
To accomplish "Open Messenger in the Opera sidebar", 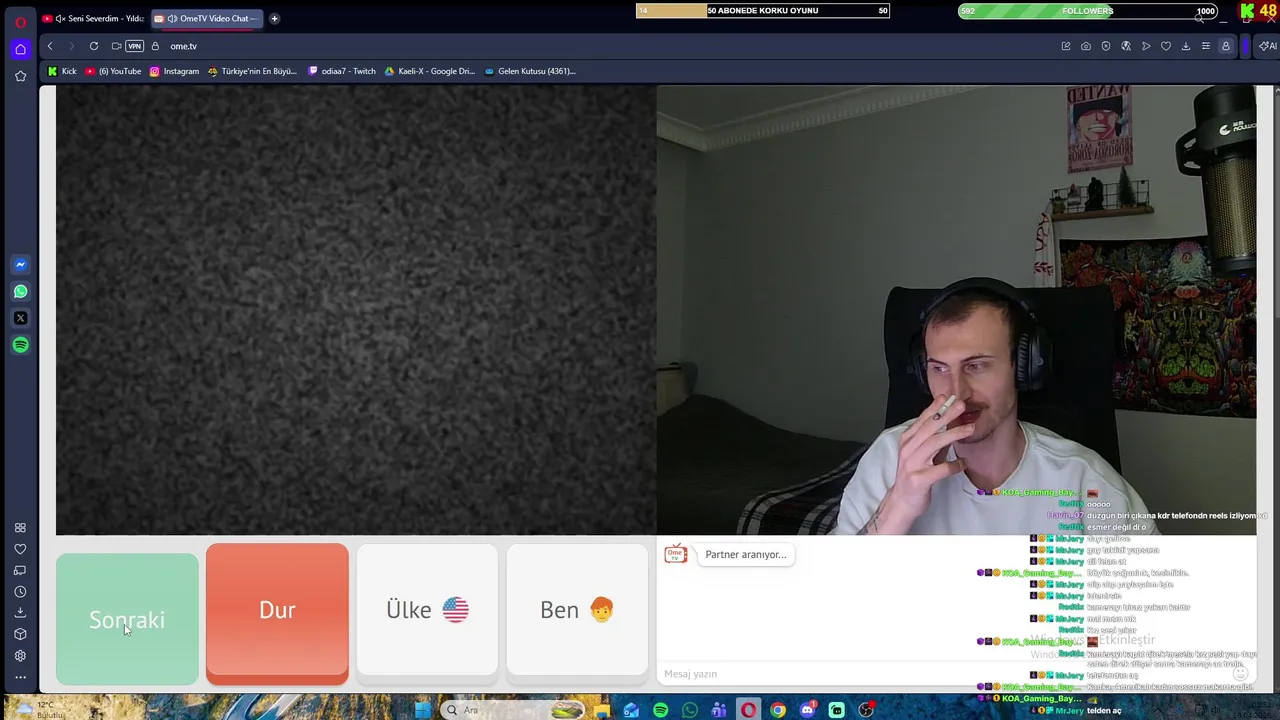I will click(x=20, y=265).
